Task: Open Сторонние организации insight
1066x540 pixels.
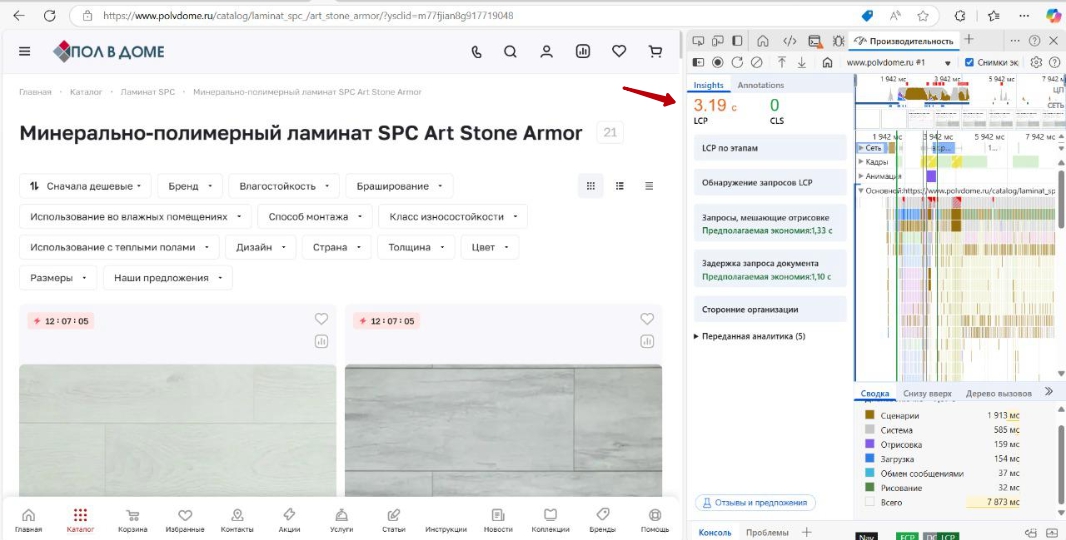Action: (770, 309)
